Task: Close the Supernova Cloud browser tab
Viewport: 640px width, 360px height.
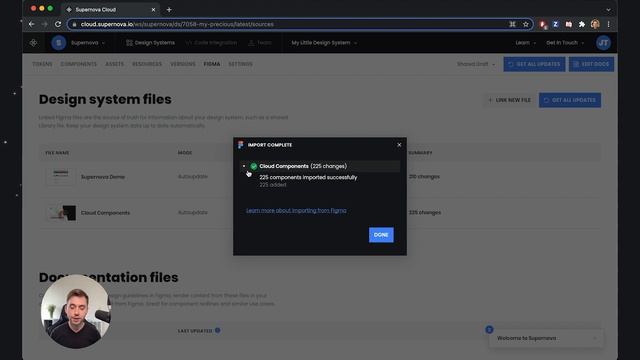Action: coord(153,9)
